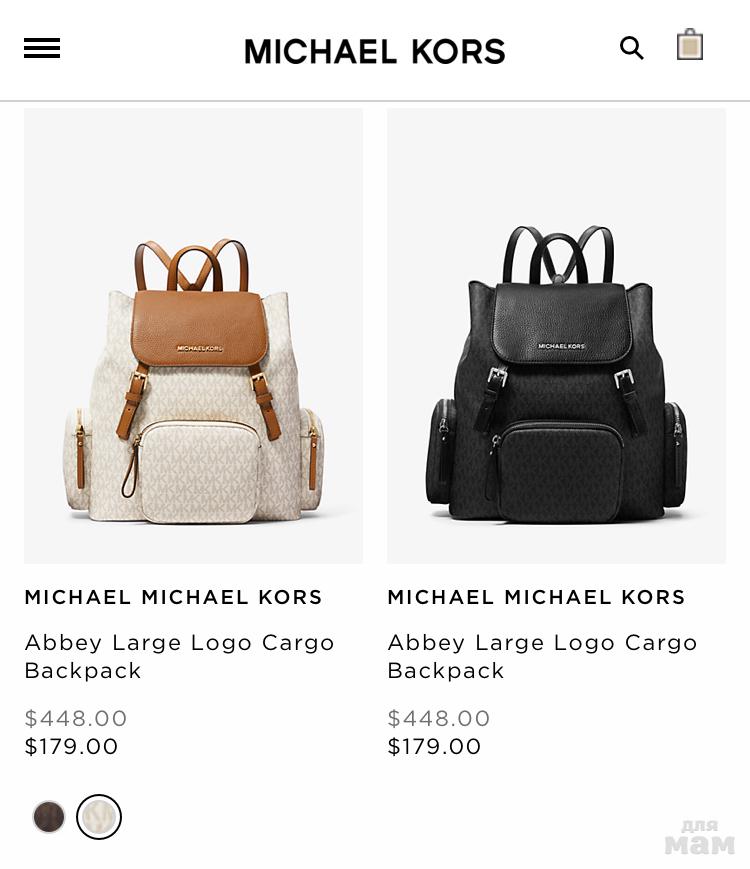The height and width of the screenshot is (869, 750).
Task: Click the MICHAEL KORS header logo
Action: pyautogui.click(x=375, y=51)
